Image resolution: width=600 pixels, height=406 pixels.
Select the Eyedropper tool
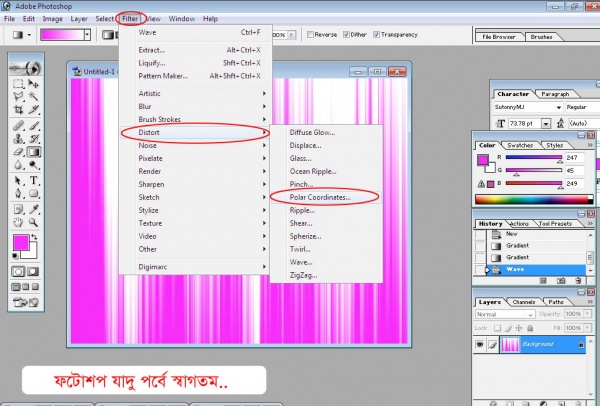[x=34, y=209]
